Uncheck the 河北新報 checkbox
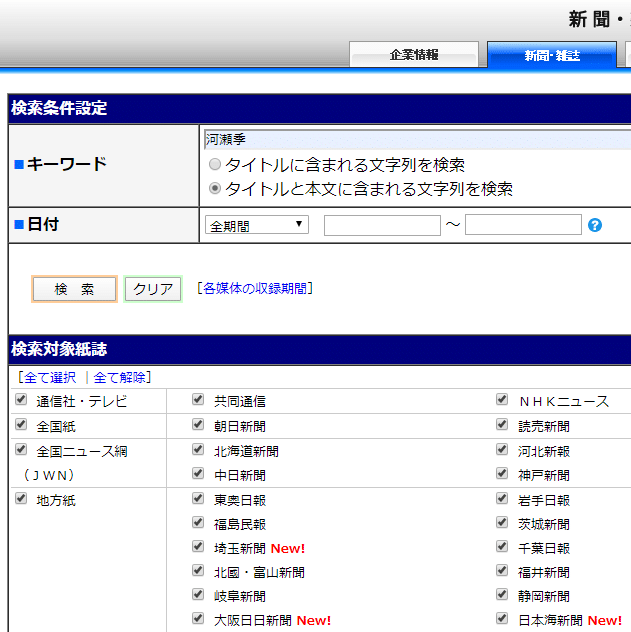 (x=502, y=449)
